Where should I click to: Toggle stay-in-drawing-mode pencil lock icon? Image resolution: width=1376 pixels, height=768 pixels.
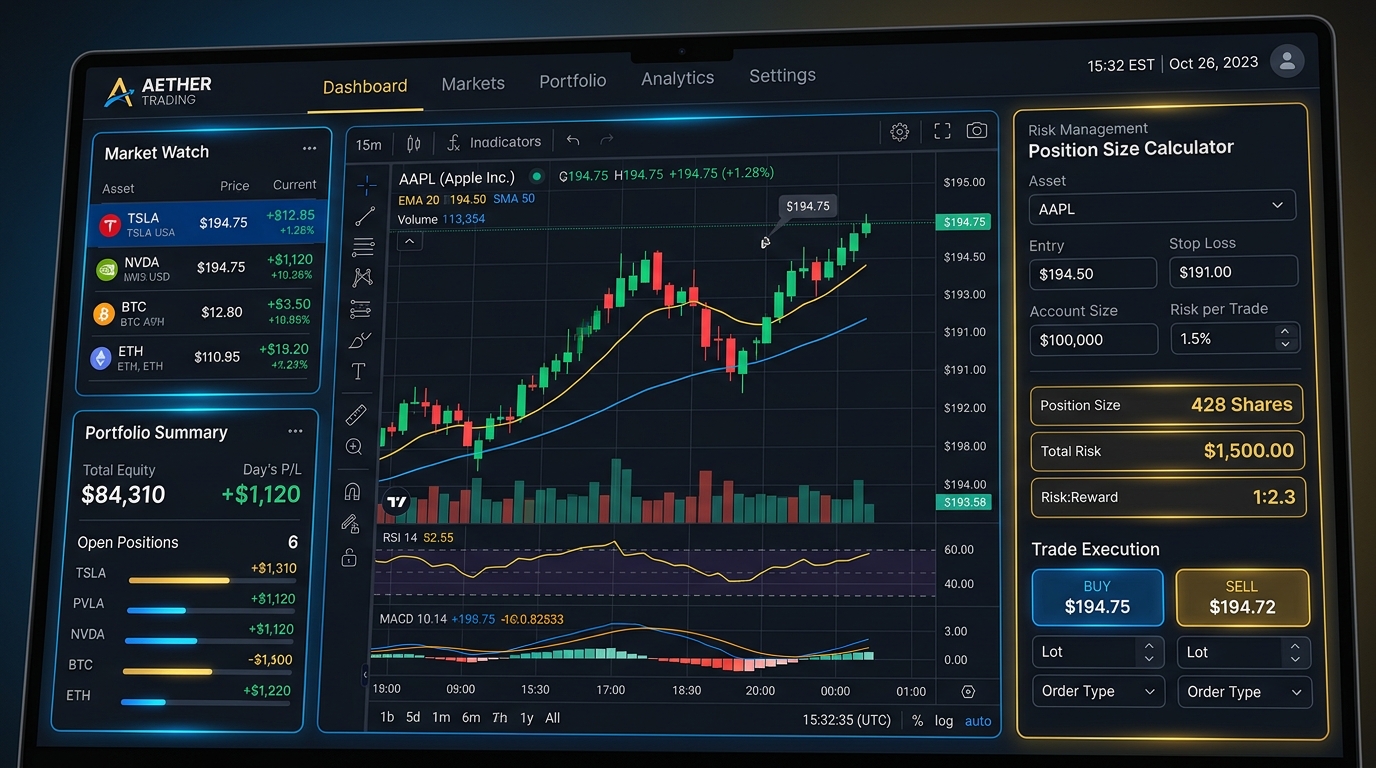[350, 523]
